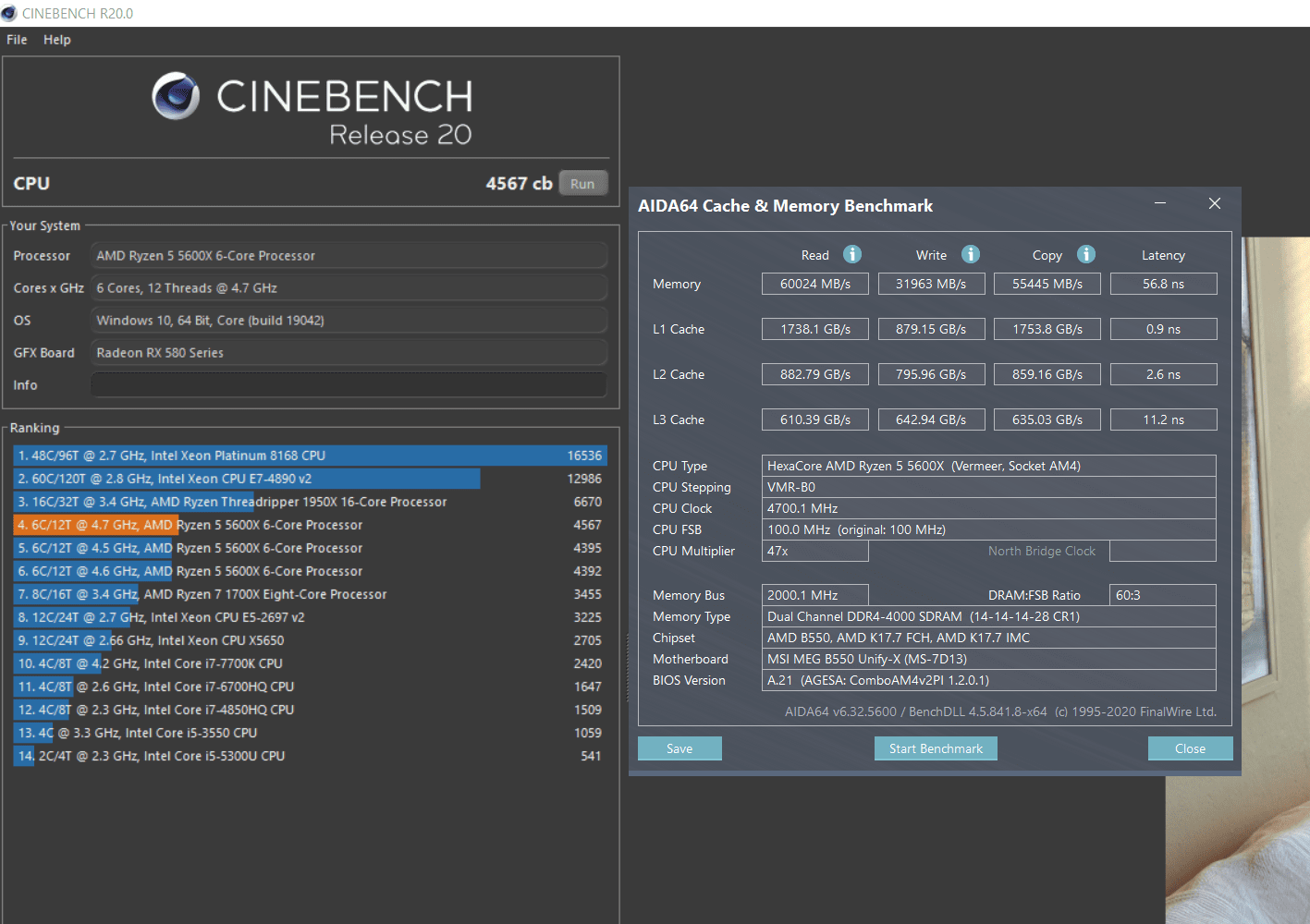This screenshot has width=1310, height=924.
Task: Click L1 Cache latency 0.9 ns
Action: 1163,329
